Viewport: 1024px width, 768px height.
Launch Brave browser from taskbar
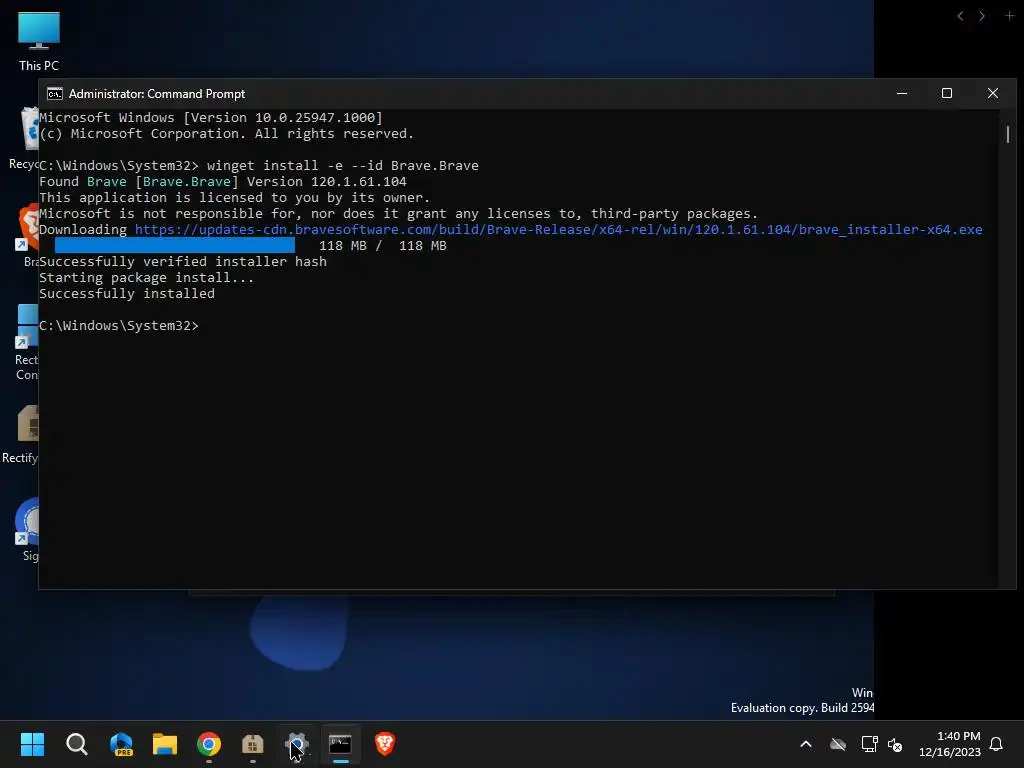coord(385,744)
